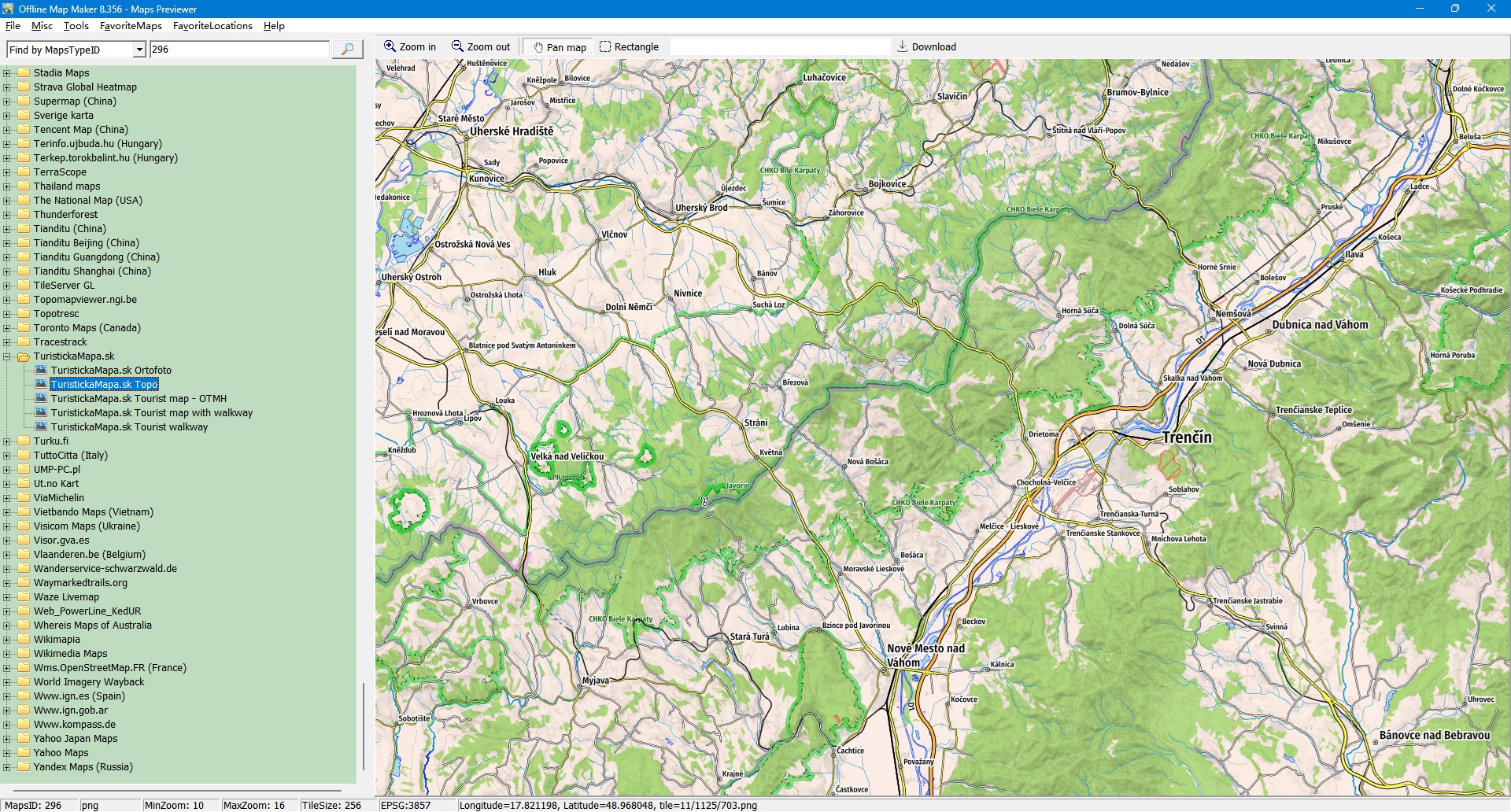Screen dimensions: 1511x812
Task: Click the Thunderforest folder icon
Action: [24, 215]
